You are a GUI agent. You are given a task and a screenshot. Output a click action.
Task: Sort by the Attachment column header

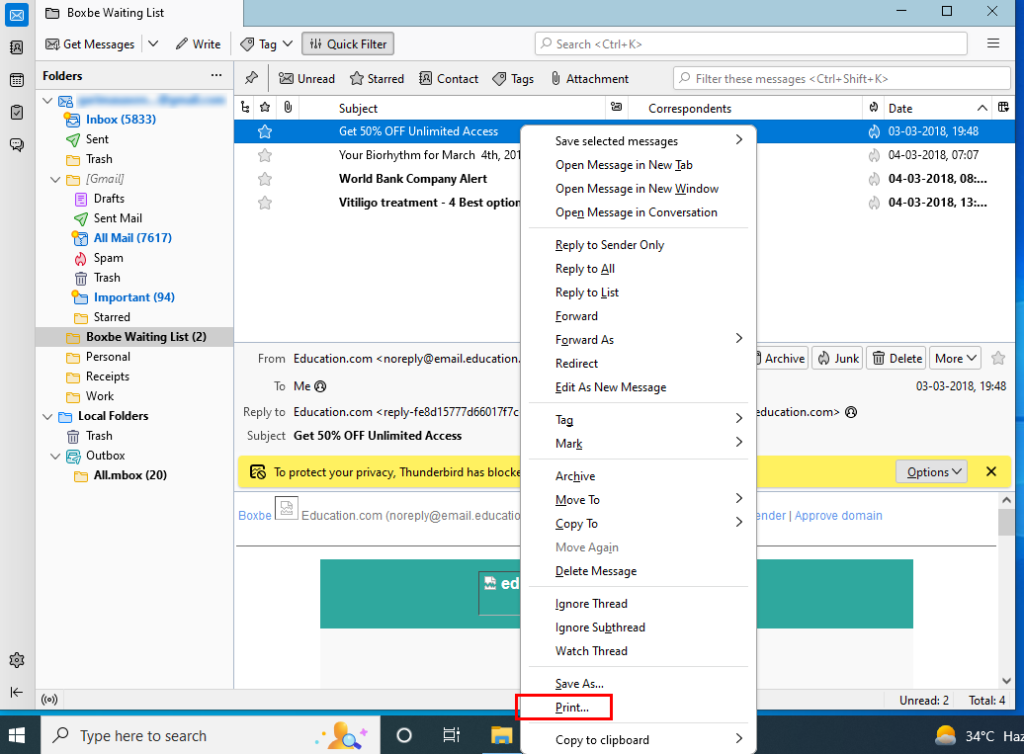(x=287, y=108)
